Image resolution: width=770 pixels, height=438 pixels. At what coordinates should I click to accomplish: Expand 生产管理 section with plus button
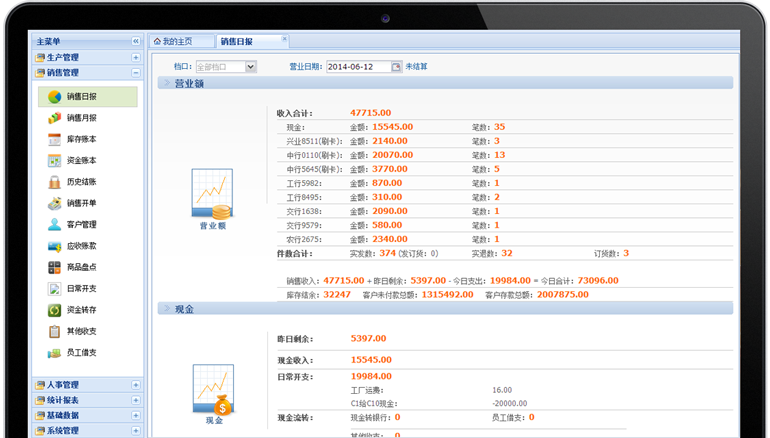coord(136,57)
